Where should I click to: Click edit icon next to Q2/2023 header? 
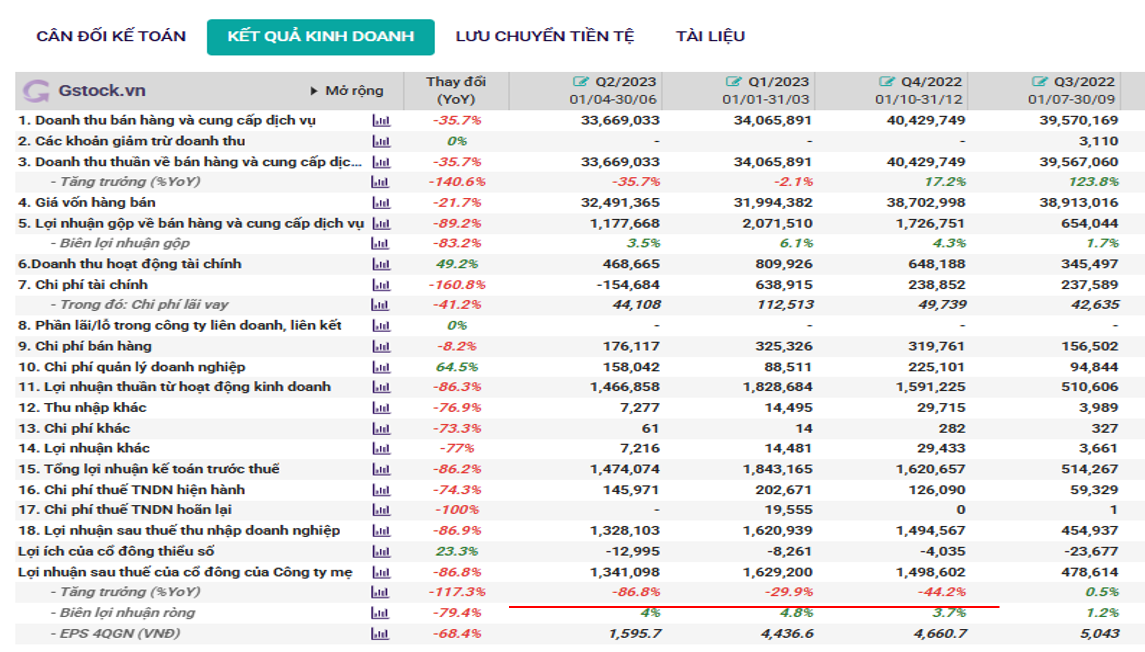(x=581, y=81)
